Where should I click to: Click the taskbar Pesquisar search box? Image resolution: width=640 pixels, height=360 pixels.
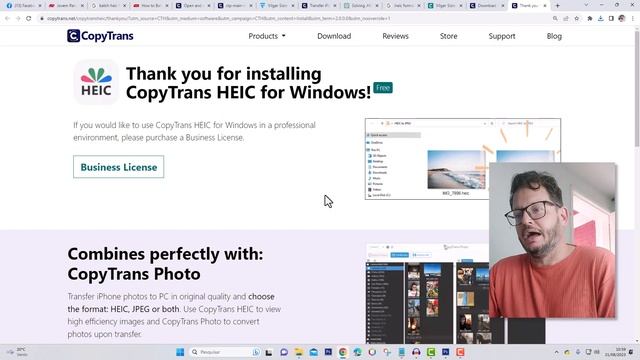225,352
